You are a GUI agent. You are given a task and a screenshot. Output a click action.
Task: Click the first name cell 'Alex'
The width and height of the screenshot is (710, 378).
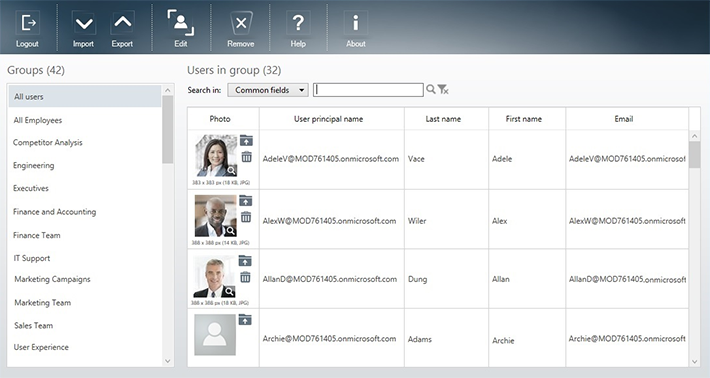tap(527, 219)
